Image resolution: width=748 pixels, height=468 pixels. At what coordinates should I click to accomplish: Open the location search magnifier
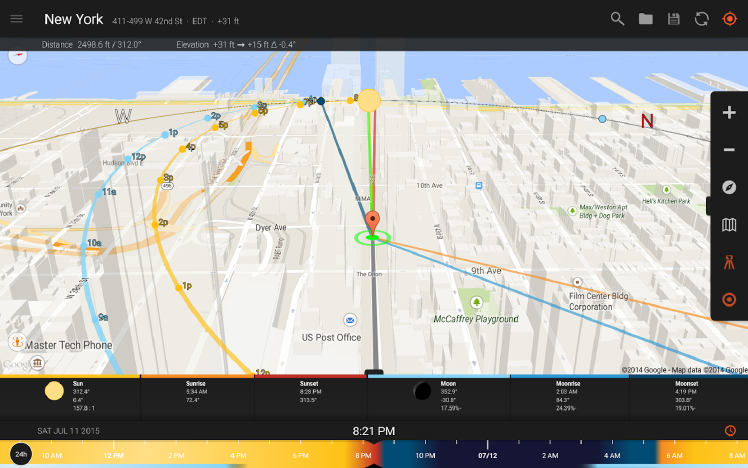coord(617,19)
